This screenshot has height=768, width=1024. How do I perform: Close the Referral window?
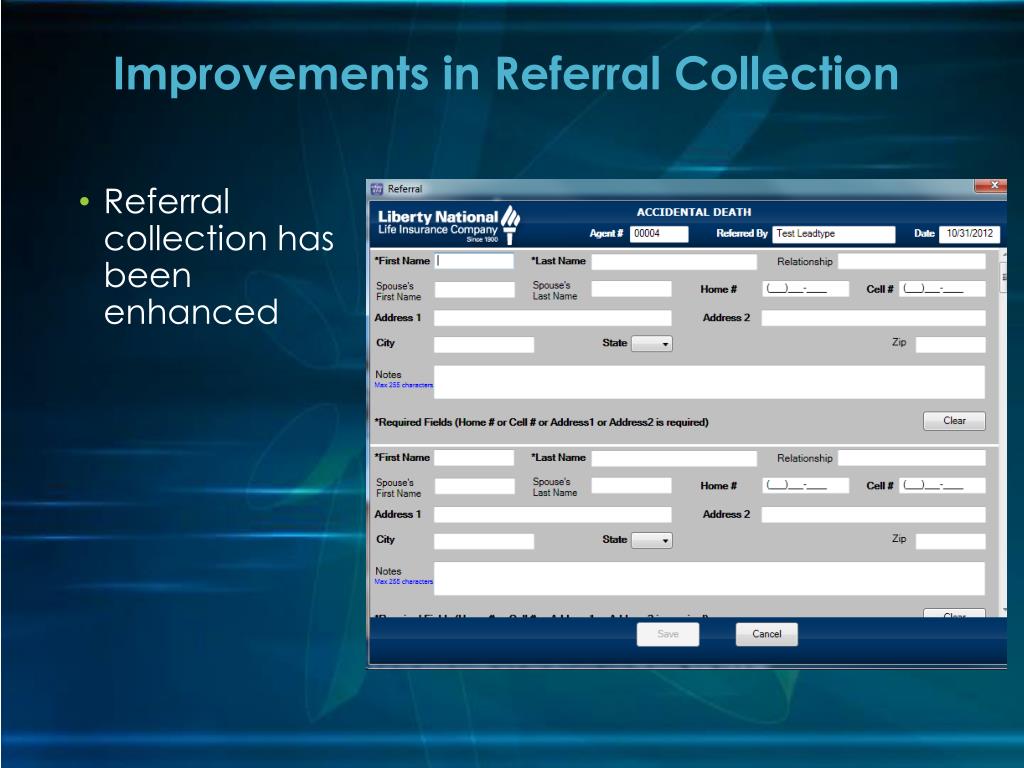pyautogui.click(x=990, y=186)
